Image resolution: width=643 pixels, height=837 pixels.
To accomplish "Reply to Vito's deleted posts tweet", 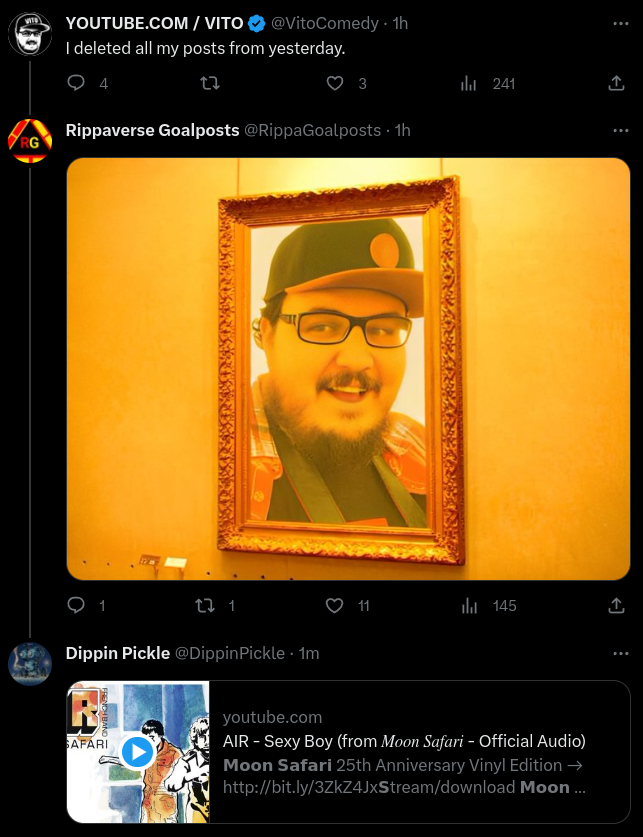I will pyautogui.click(x=76, y=83).
